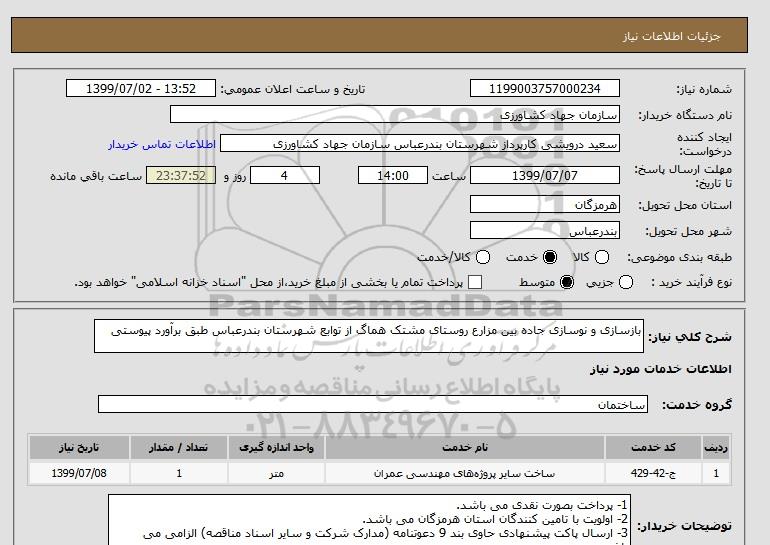The width and height of the screenshot is (770, 545).
Task: Click the طبقه بندی موضوعی label
Action: (679, 257)
